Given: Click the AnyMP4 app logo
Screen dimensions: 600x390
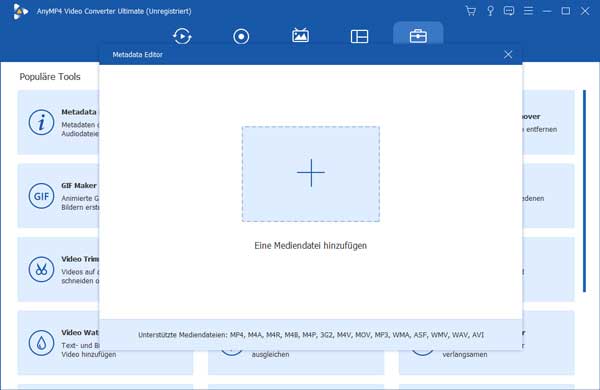Looking at the screenshot, I should pyautogui.click(x=20, y=11).
